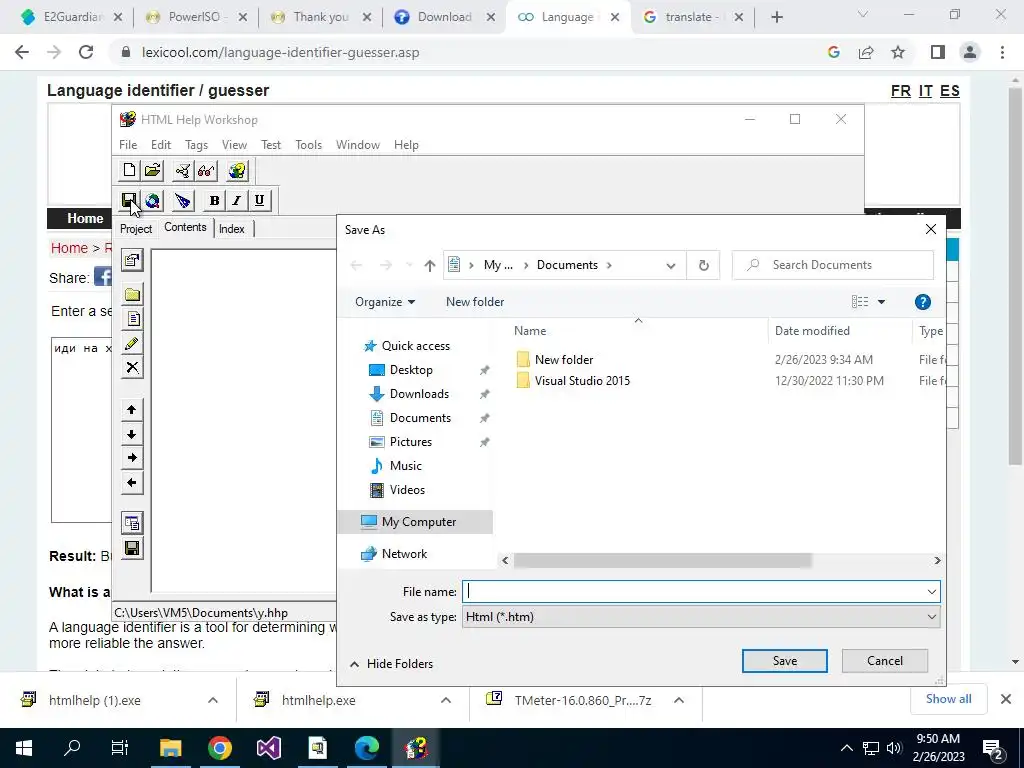Toggle Italic formatting button
The width and height of the screenshot is (1024, 768).
(x=236, y=200)
